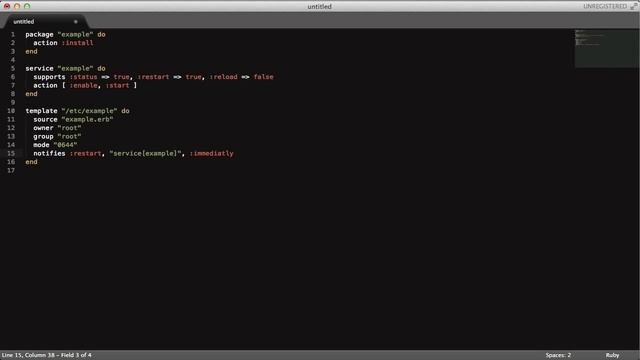The image size is (640, 360).
Task: Click line number 1 in gutter
Action: 13,34
